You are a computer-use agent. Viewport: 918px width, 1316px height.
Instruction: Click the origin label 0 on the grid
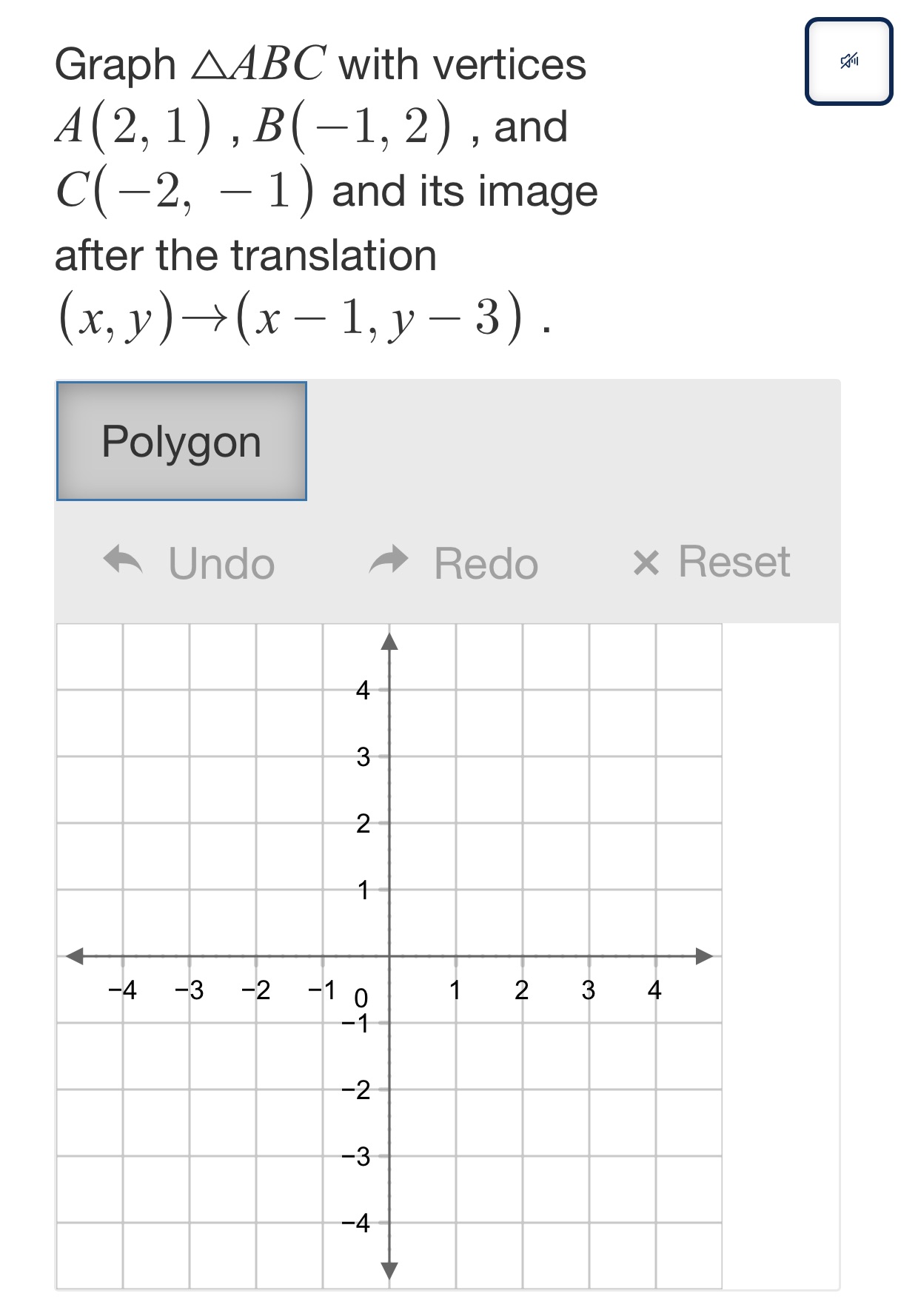[x=361, y=999]
